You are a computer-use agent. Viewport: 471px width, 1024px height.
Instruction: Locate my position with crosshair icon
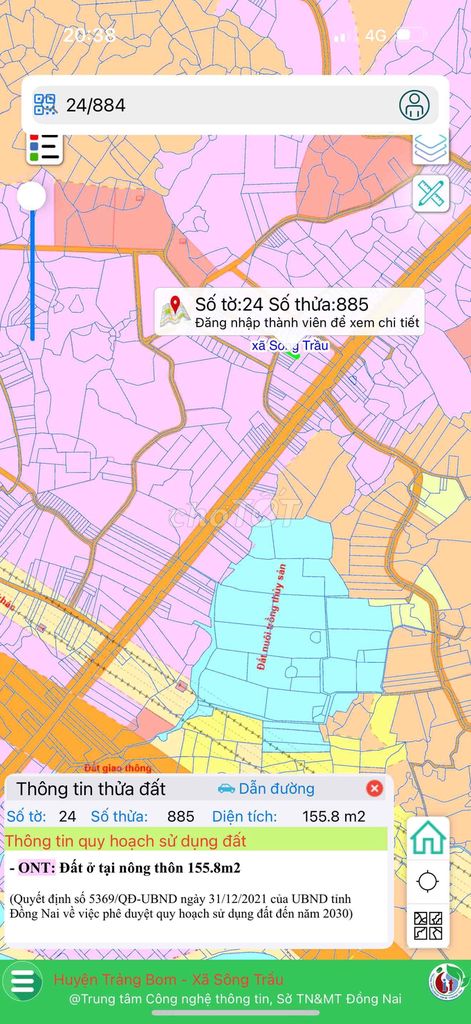coord(427,881)
